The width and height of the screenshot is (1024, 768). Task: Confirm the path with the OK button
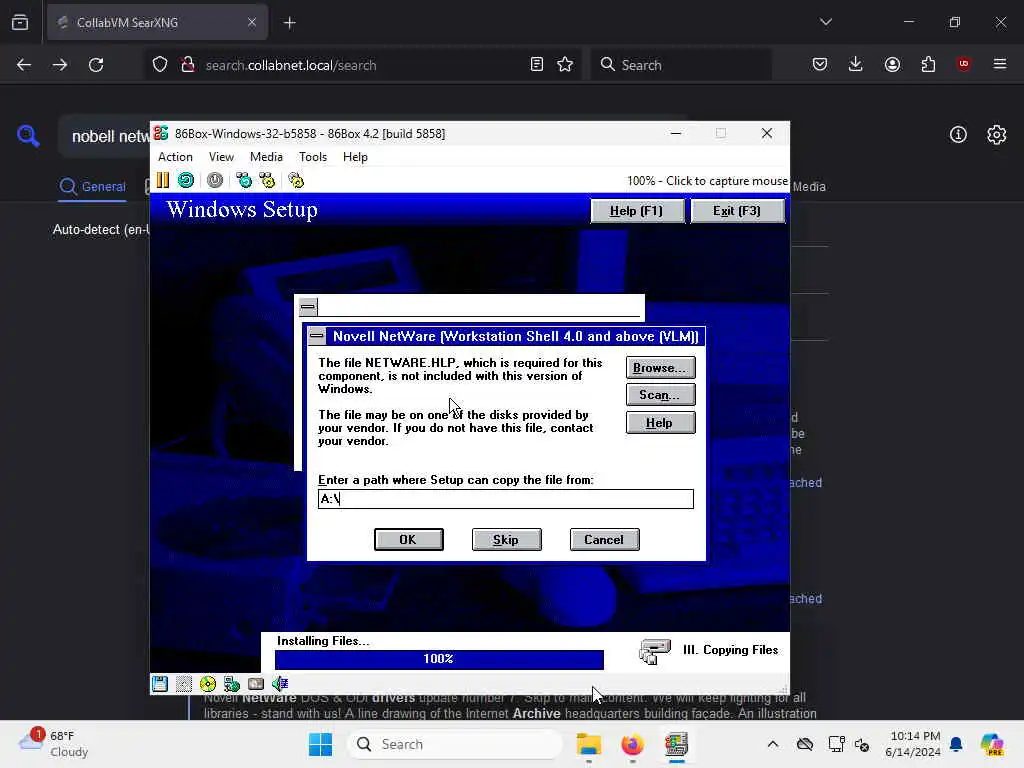point(408,539)
